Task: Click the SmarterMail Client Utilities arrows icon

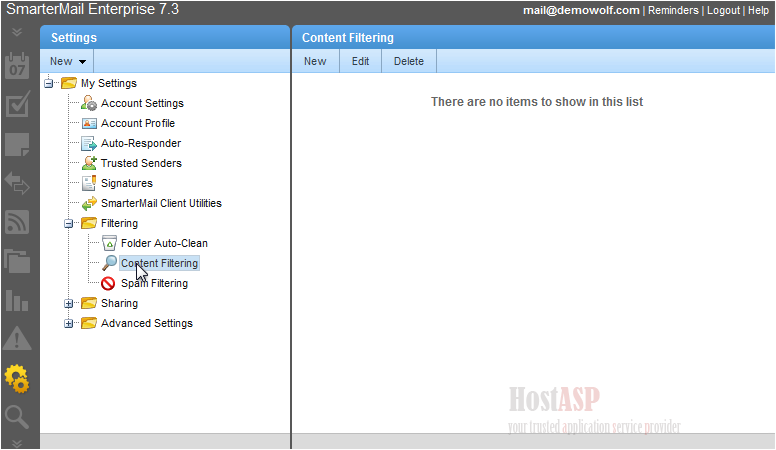Action: [89, 203]
